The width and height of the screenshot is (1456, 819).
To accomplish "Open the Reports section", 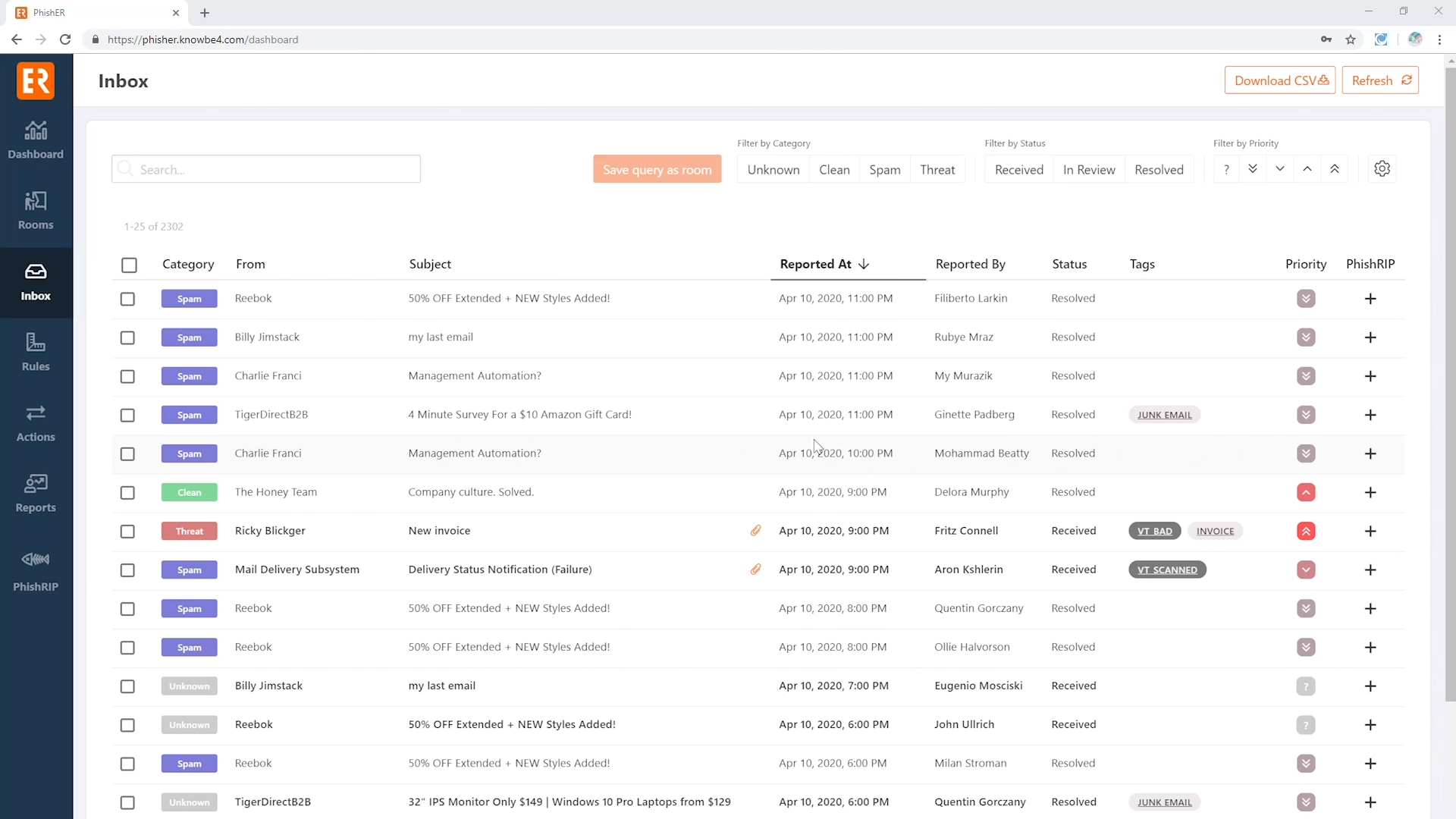I will pos(36,493).
